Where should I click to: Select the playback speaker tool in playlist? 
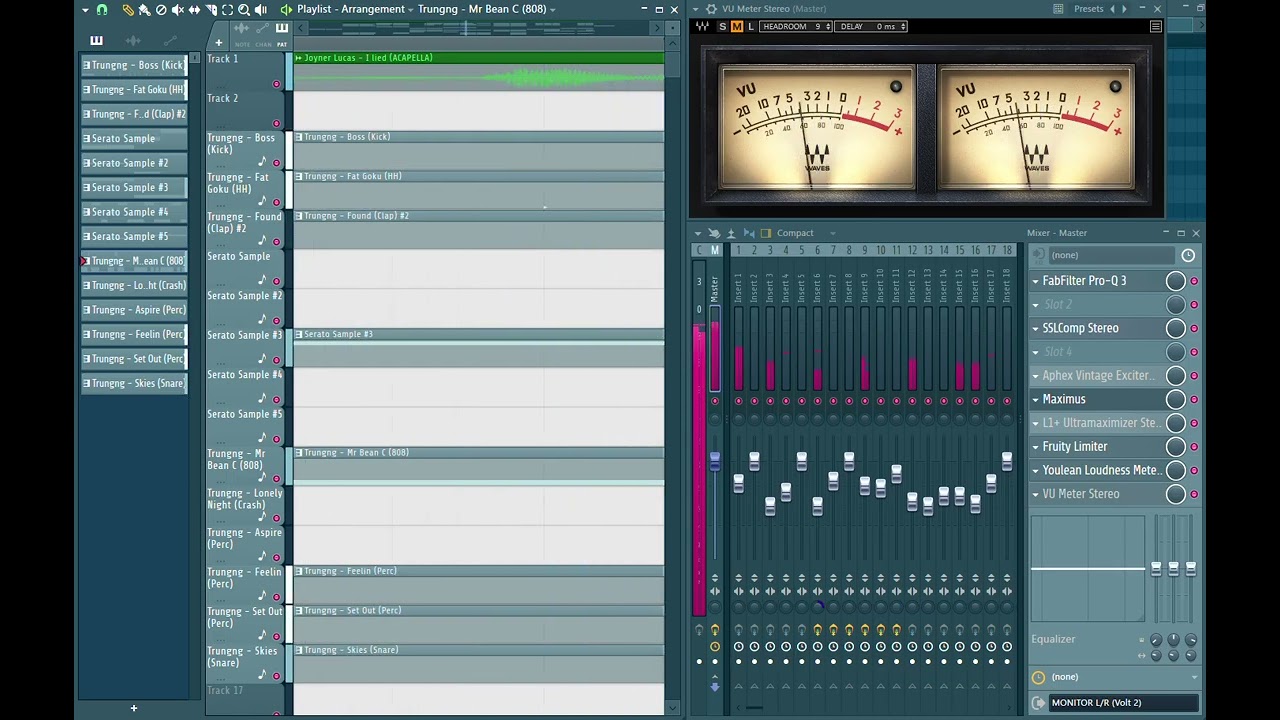(x=261, y=9)
